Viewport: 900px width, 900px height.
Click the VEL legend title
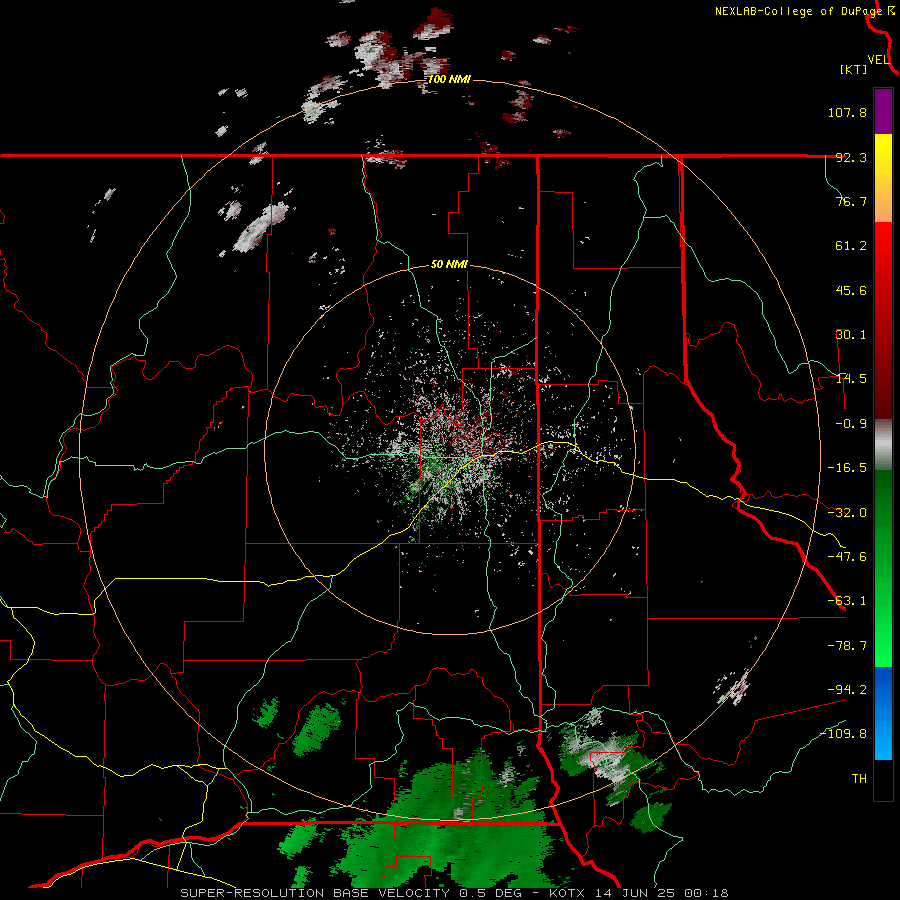pyautogui.click(x=878, y=60)
